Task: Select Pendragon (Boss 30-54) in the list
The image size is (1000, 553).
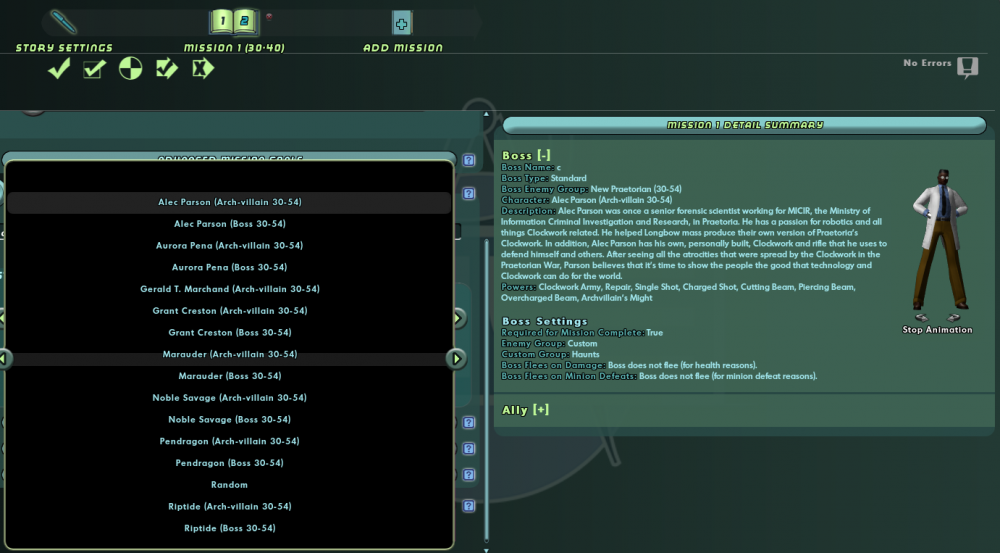Action: [229, 463]
